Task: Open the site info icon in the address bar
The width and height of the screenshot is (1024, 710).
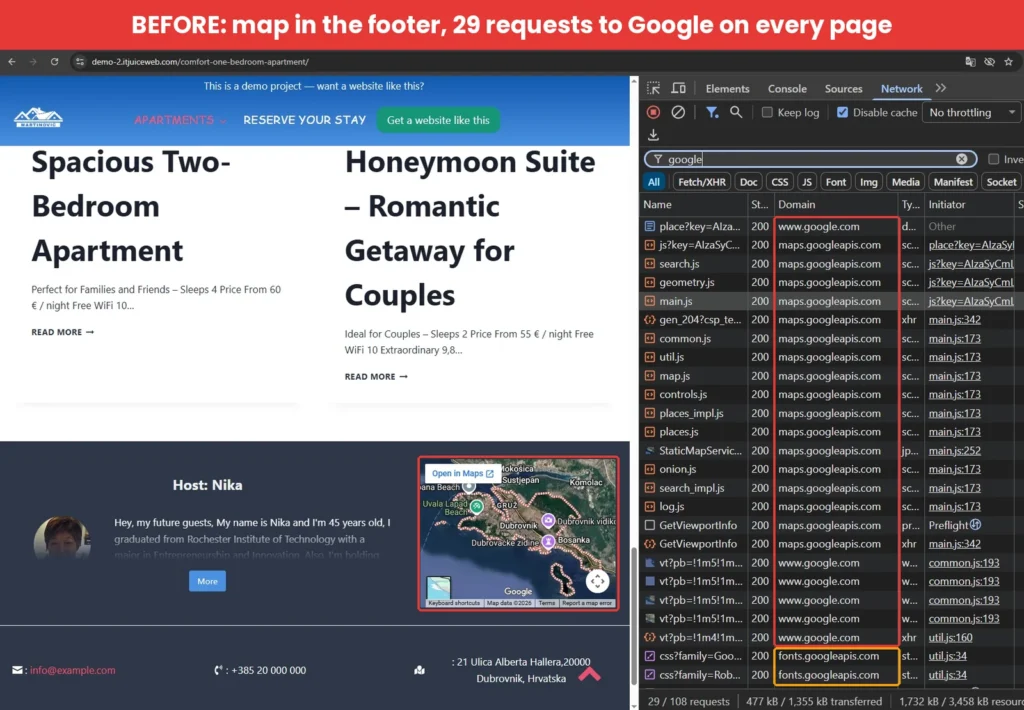Action: point(80,61)
